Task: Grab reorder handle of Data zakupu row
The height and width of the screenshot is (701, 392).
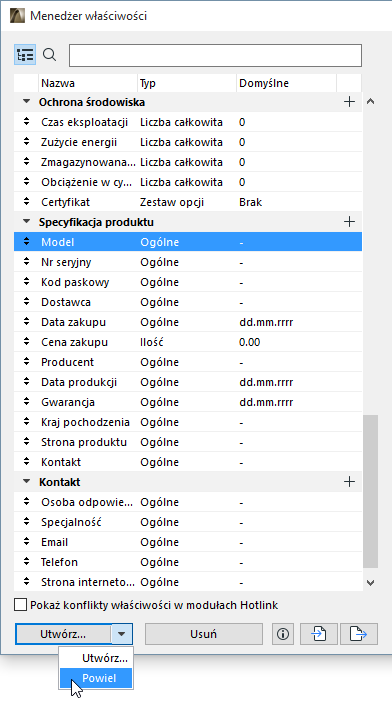Action: pos(26,322)
